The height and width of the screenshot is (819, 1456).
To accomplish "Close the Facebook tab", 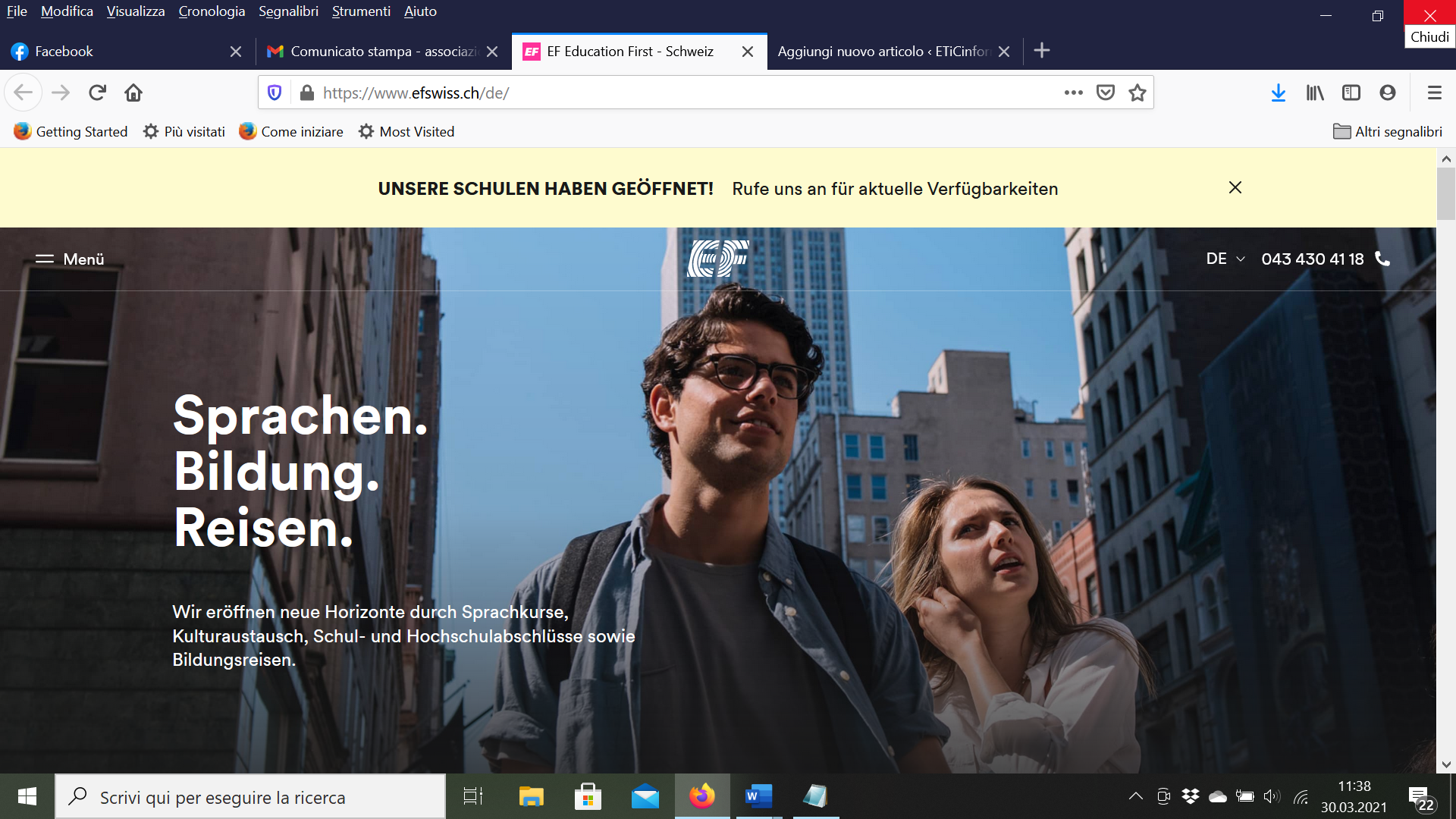I will point(236,52).
